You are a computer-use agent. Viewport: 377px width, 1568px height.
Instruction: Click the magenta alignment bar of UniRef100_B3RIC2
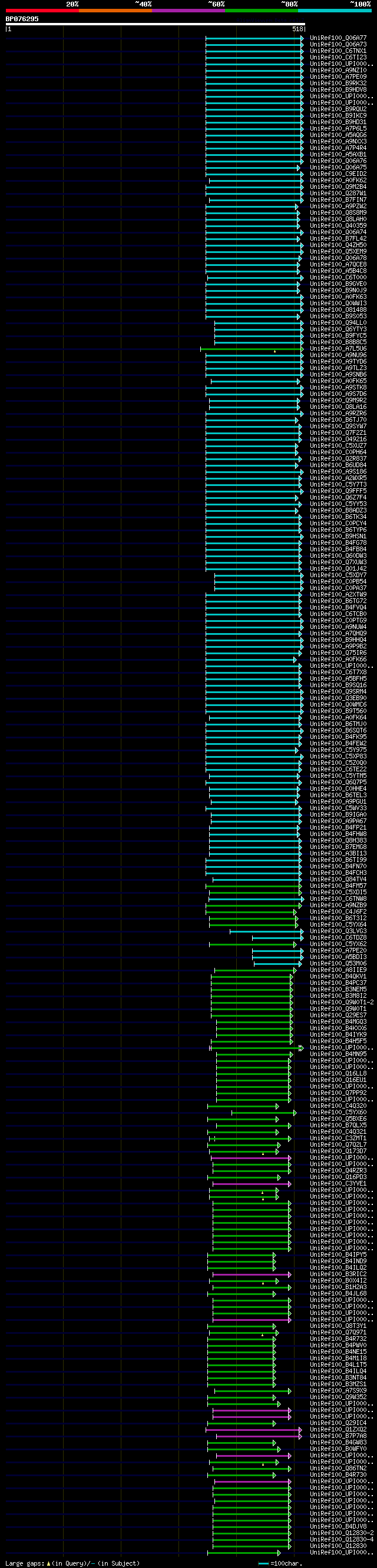252,1274
